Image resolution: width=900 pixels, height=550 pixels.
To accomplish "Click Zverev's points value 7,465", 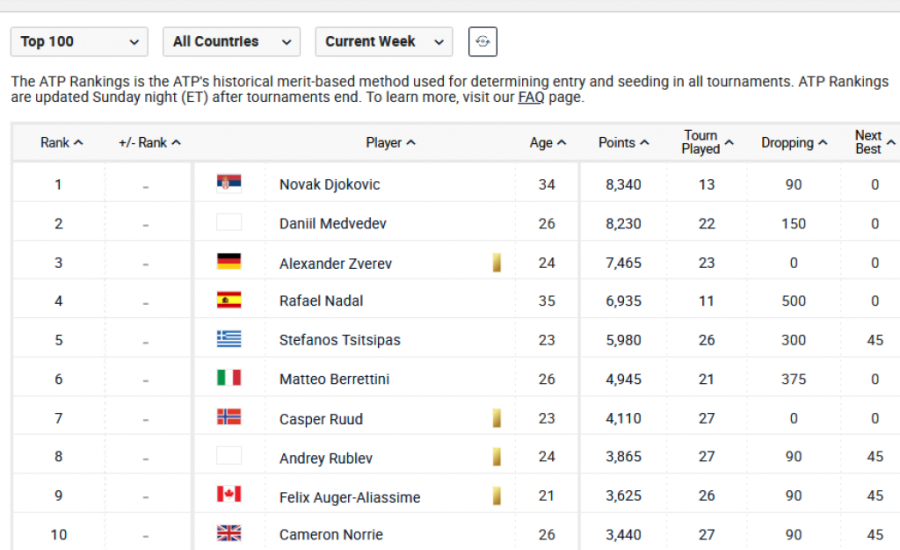I will pos(623,262).
